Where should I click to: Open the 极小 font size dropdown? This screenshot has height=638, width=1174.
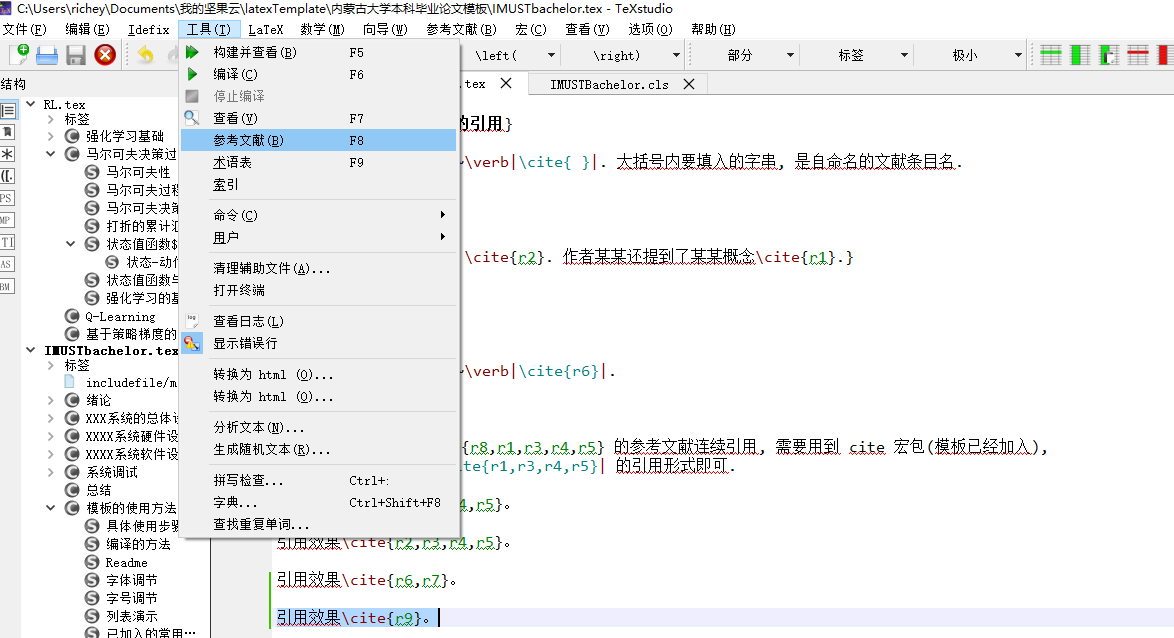[x=1018, y=55]
